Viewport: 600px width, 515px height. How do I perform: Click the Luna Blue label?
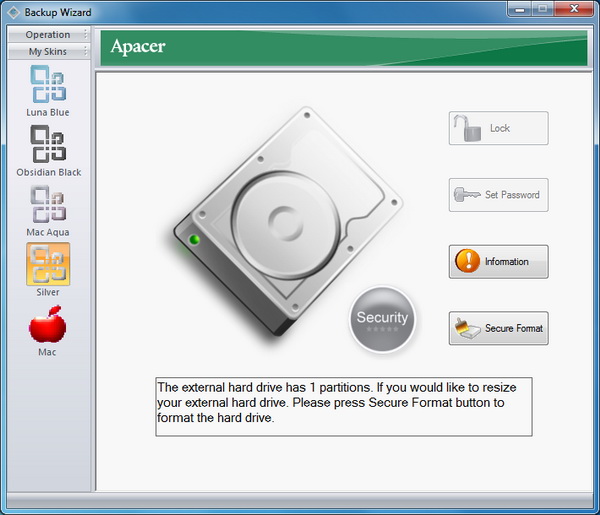[x=48, y=112]
